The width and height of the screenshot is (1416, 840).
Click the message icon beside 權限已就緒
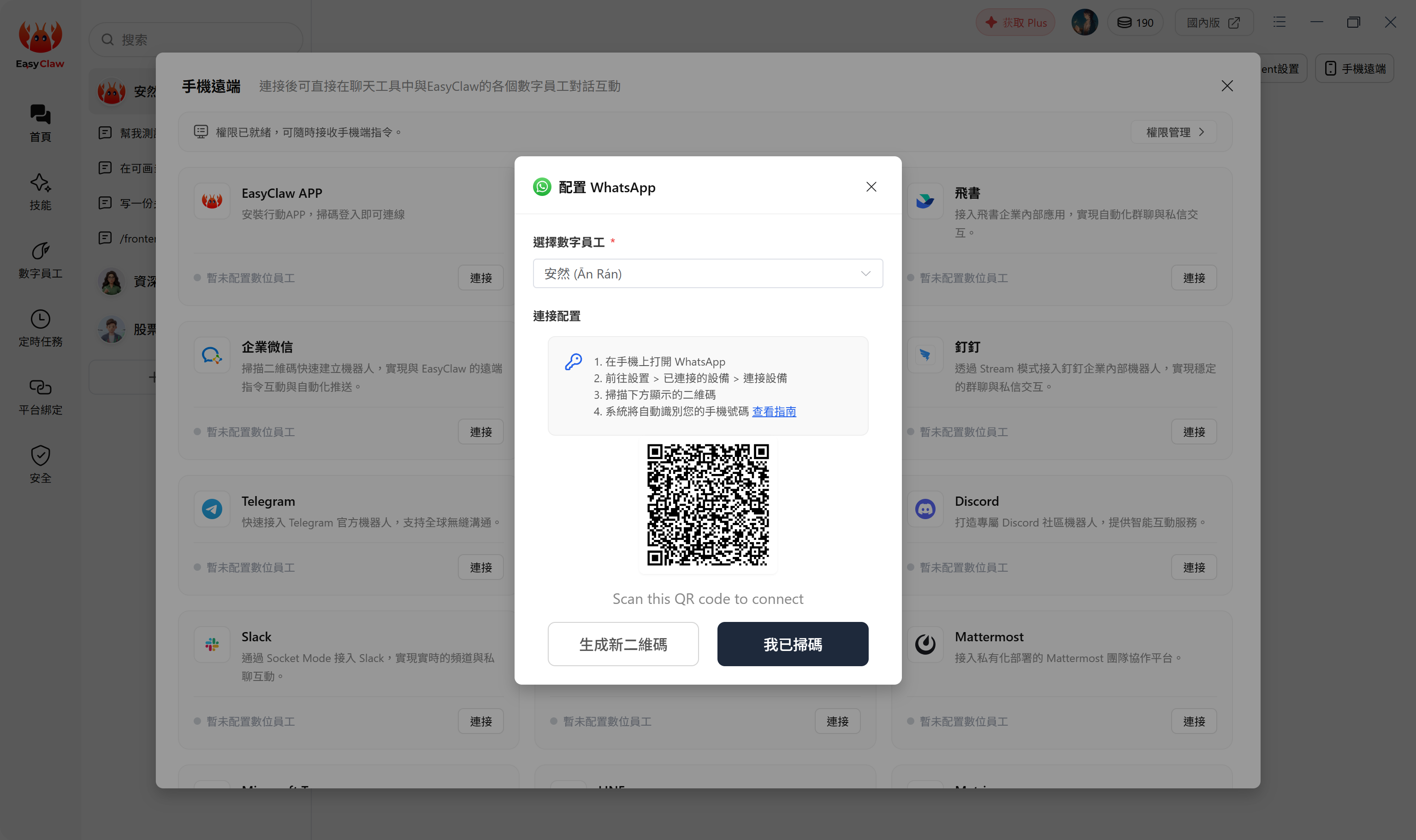pos(201,132)
